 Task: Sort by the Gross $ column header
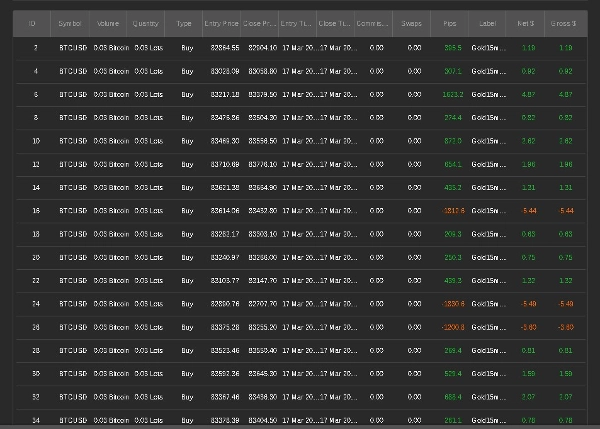[x=565, y=22]
